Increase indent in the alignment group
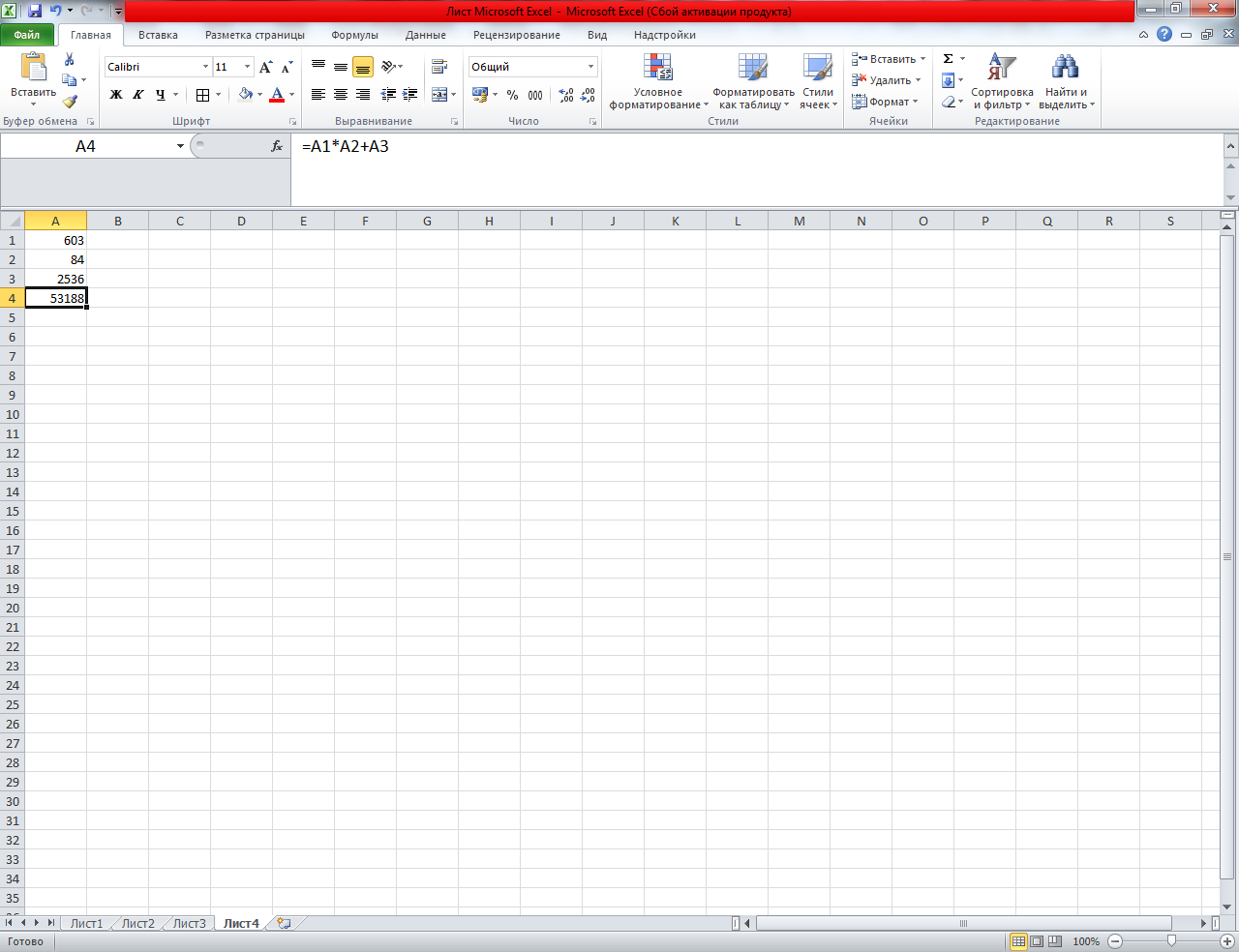The width and height of the screenshot is (1239, 952). [x=409, y=95]
